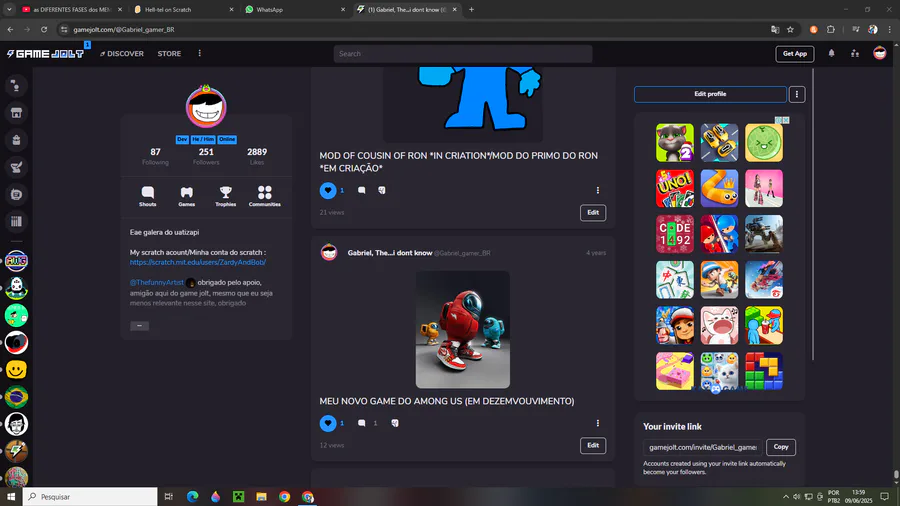Open the profile Trophies section
This screenshot has height=506, width=900.
[x=226, y=196]
